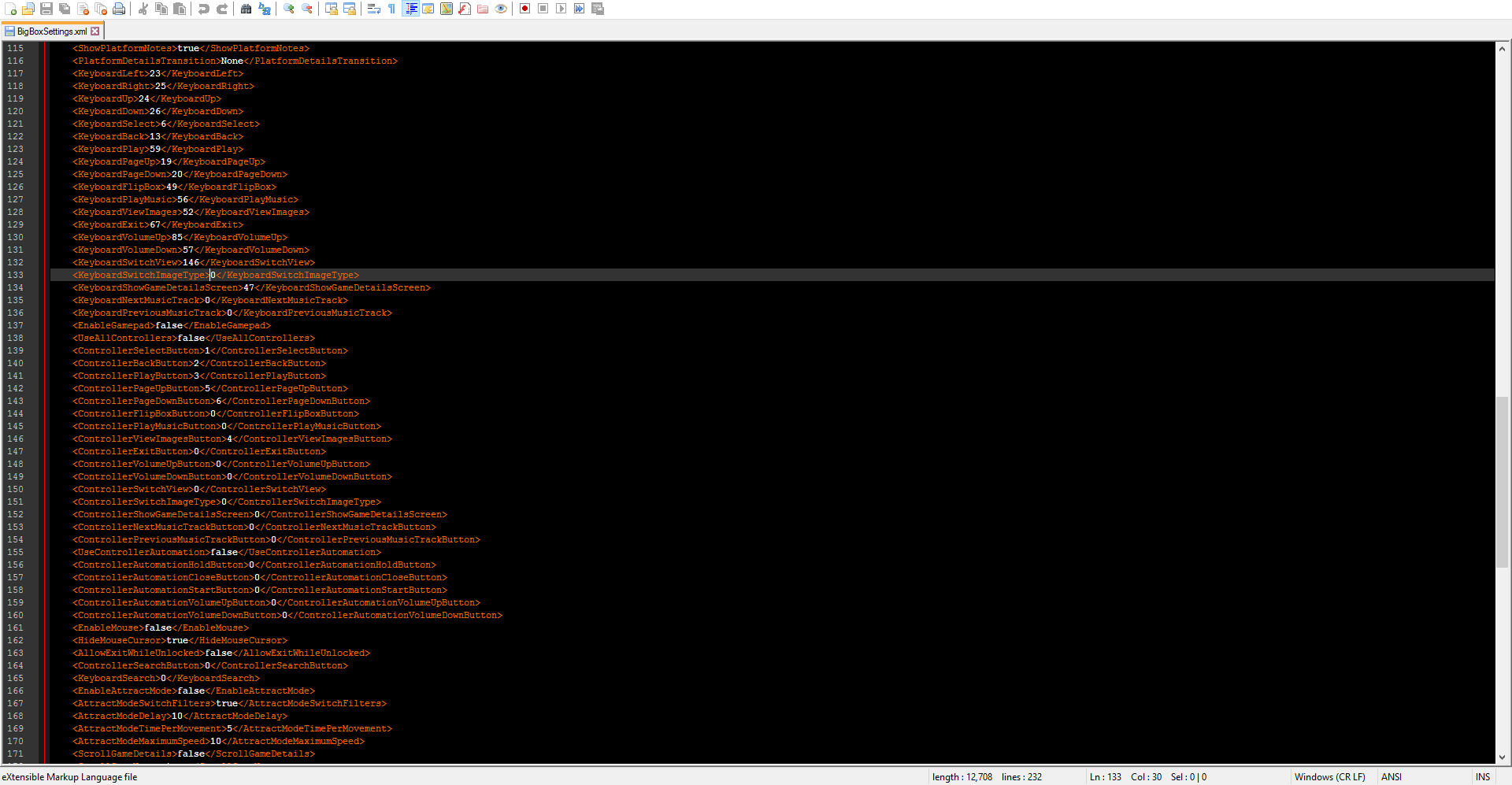1512x785 pixels.
Task: Toggle the indent guide button
Action: click(410, 9)
